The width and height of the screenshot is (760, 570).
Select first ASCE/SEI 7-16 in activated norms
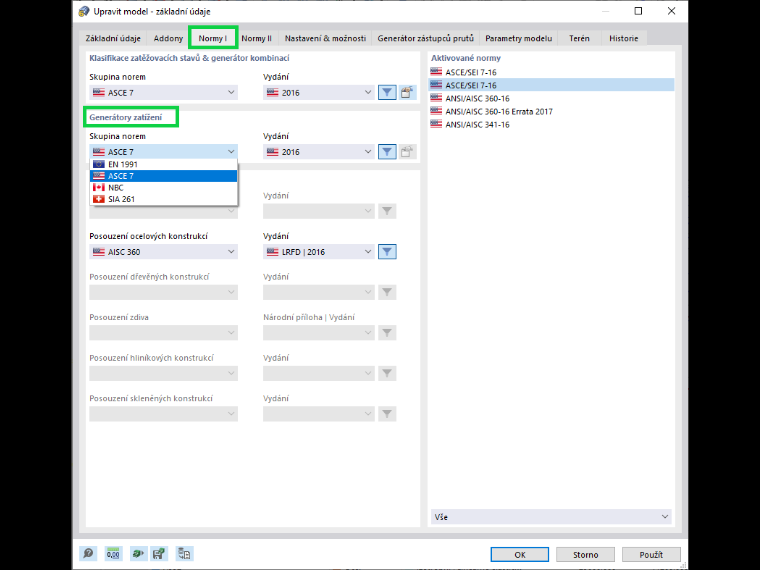pos(551,72)
